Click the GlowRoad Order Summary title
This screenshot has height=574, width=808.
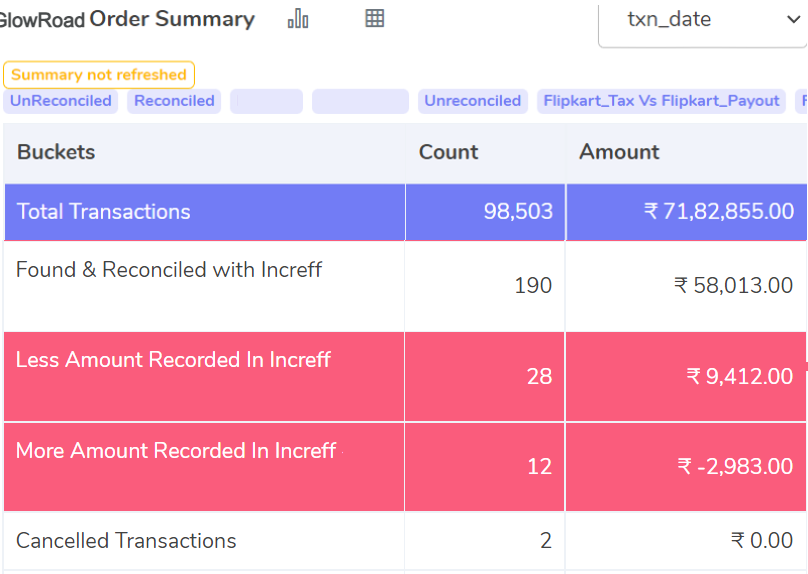(127, 19)
